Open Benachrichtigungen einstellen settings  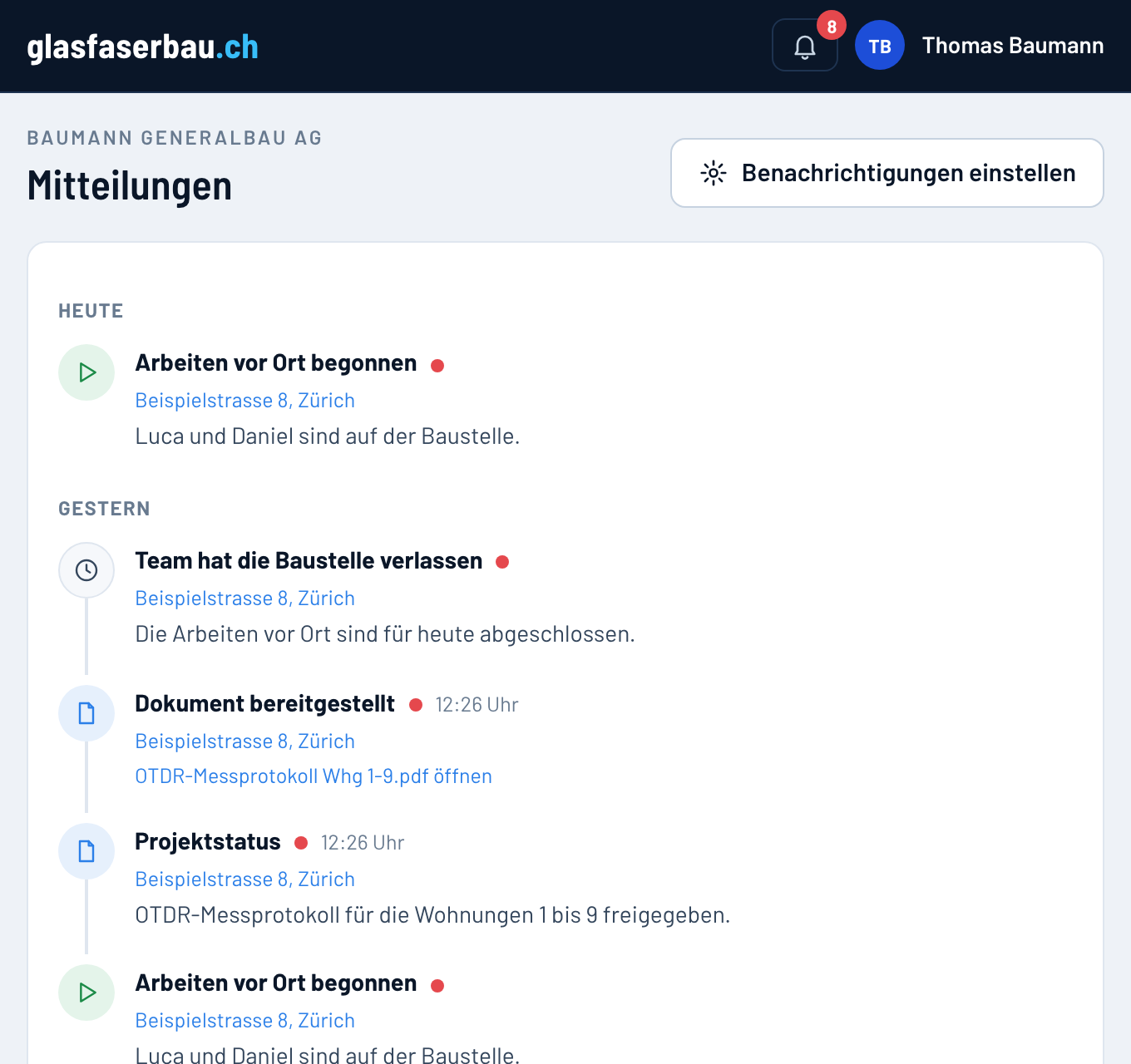coord(887,173)
